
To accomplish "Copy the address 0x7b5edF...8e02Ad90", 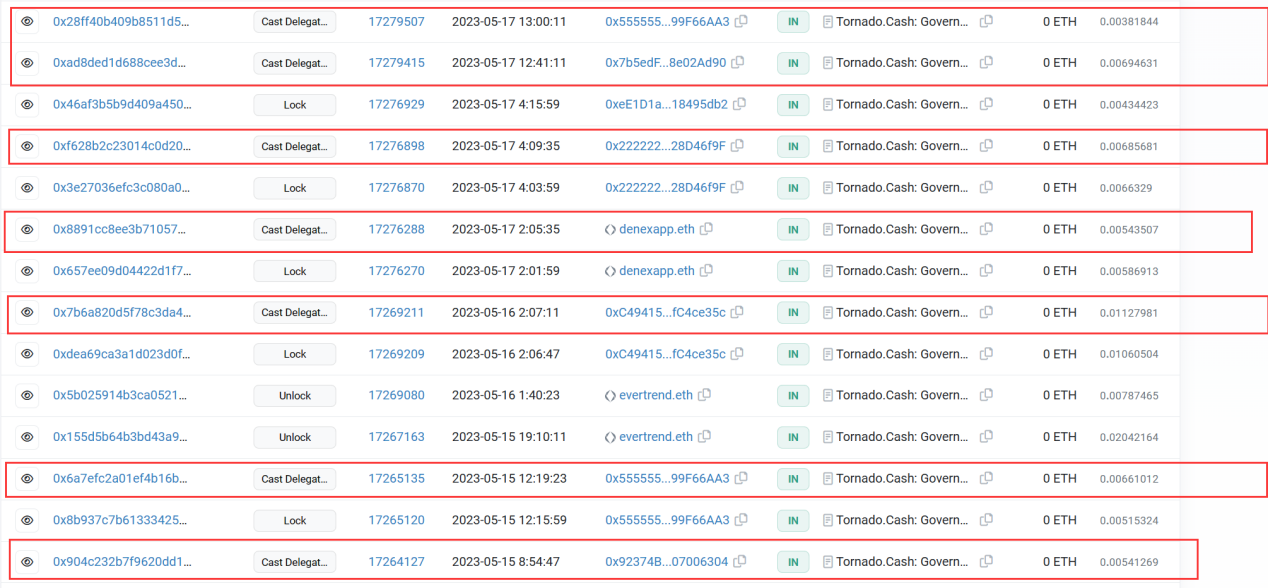I will (x=738, y=62).
